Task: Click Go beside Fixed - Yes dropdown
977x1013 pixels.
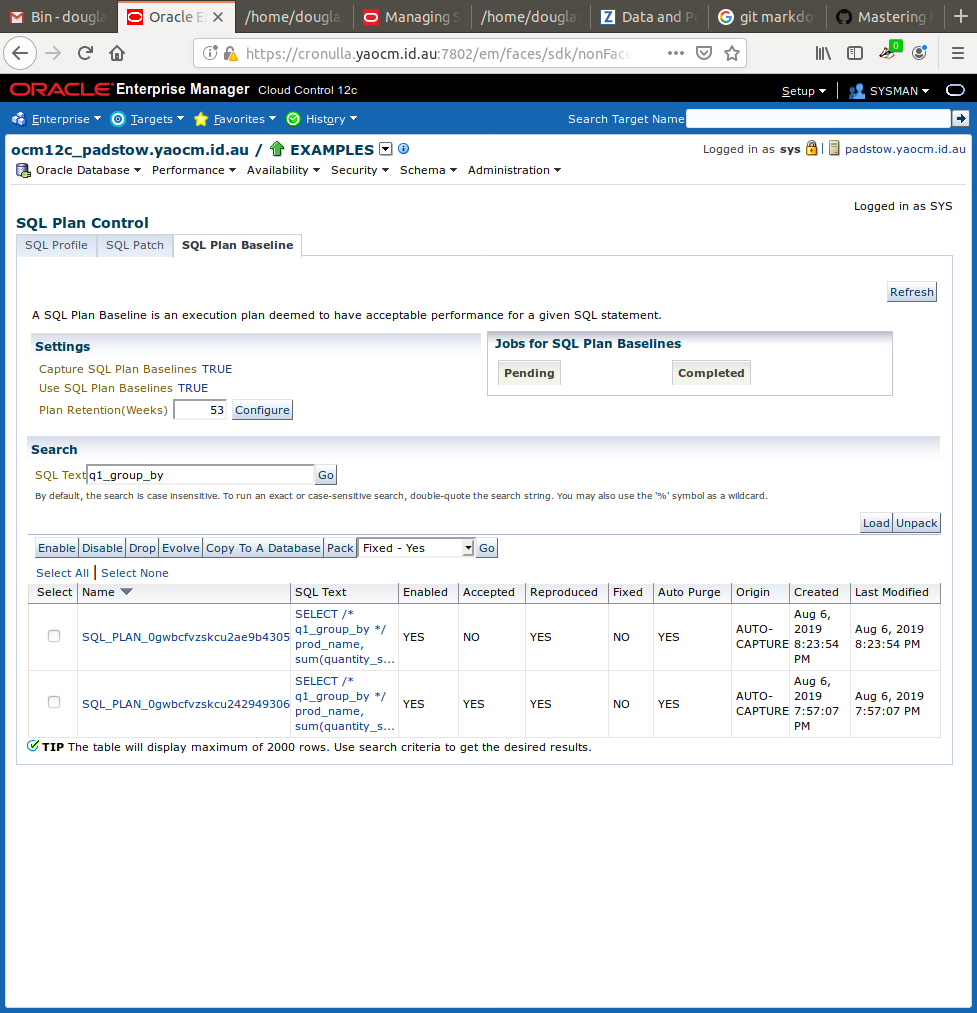Action: tap(487, 548)
